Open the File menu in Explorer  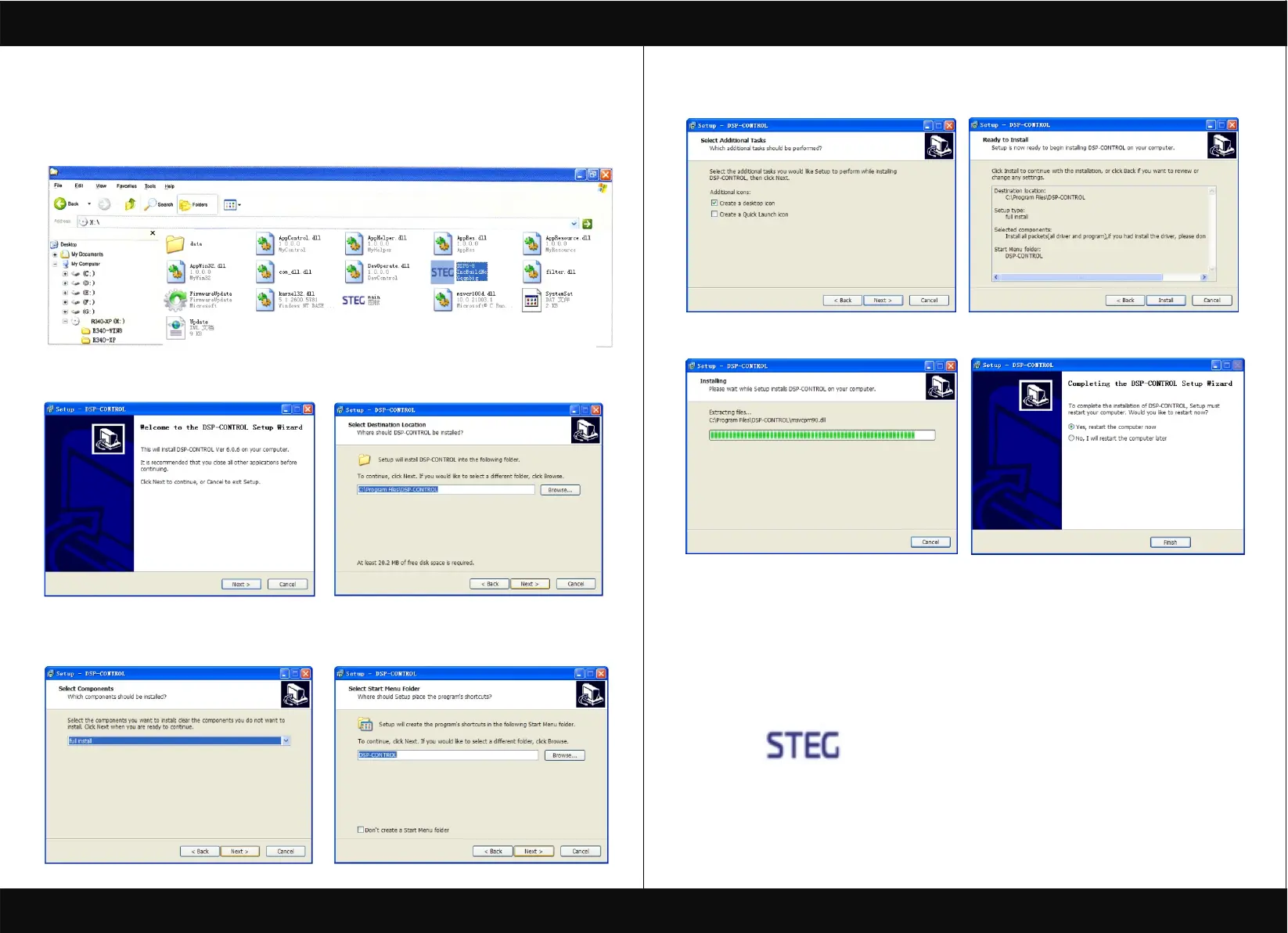coord(58,186)
